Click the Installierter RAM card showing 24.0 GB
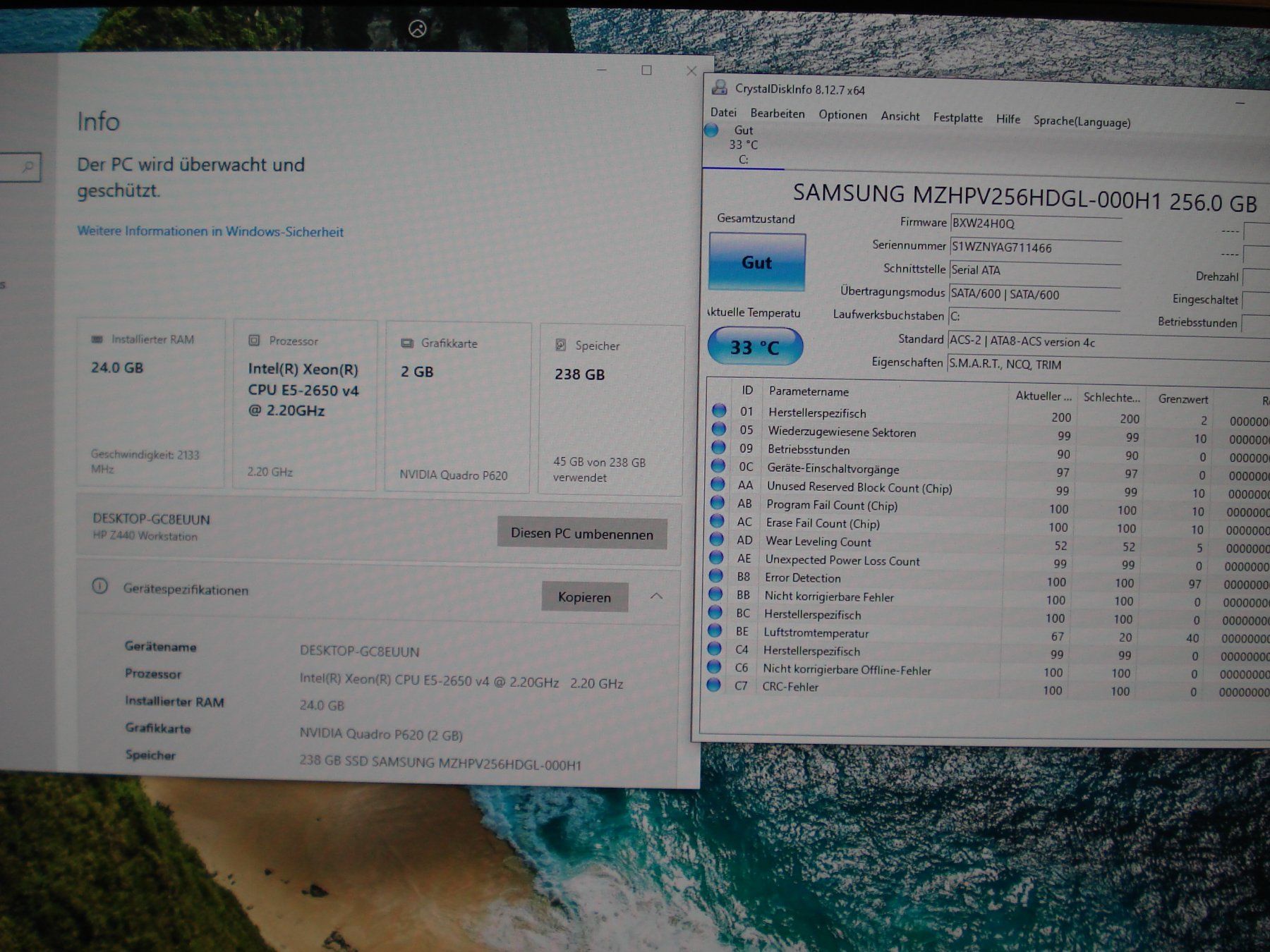Screen dimensions: 1270x952 pyautogui.click(x=151, y=403)
